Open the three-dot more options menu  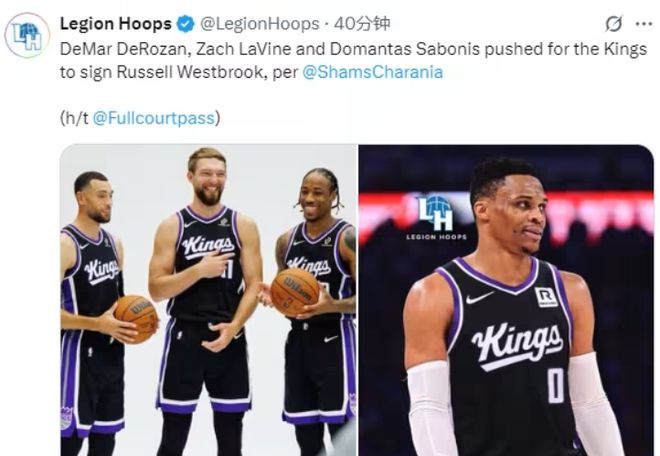(x=644, y=24)
